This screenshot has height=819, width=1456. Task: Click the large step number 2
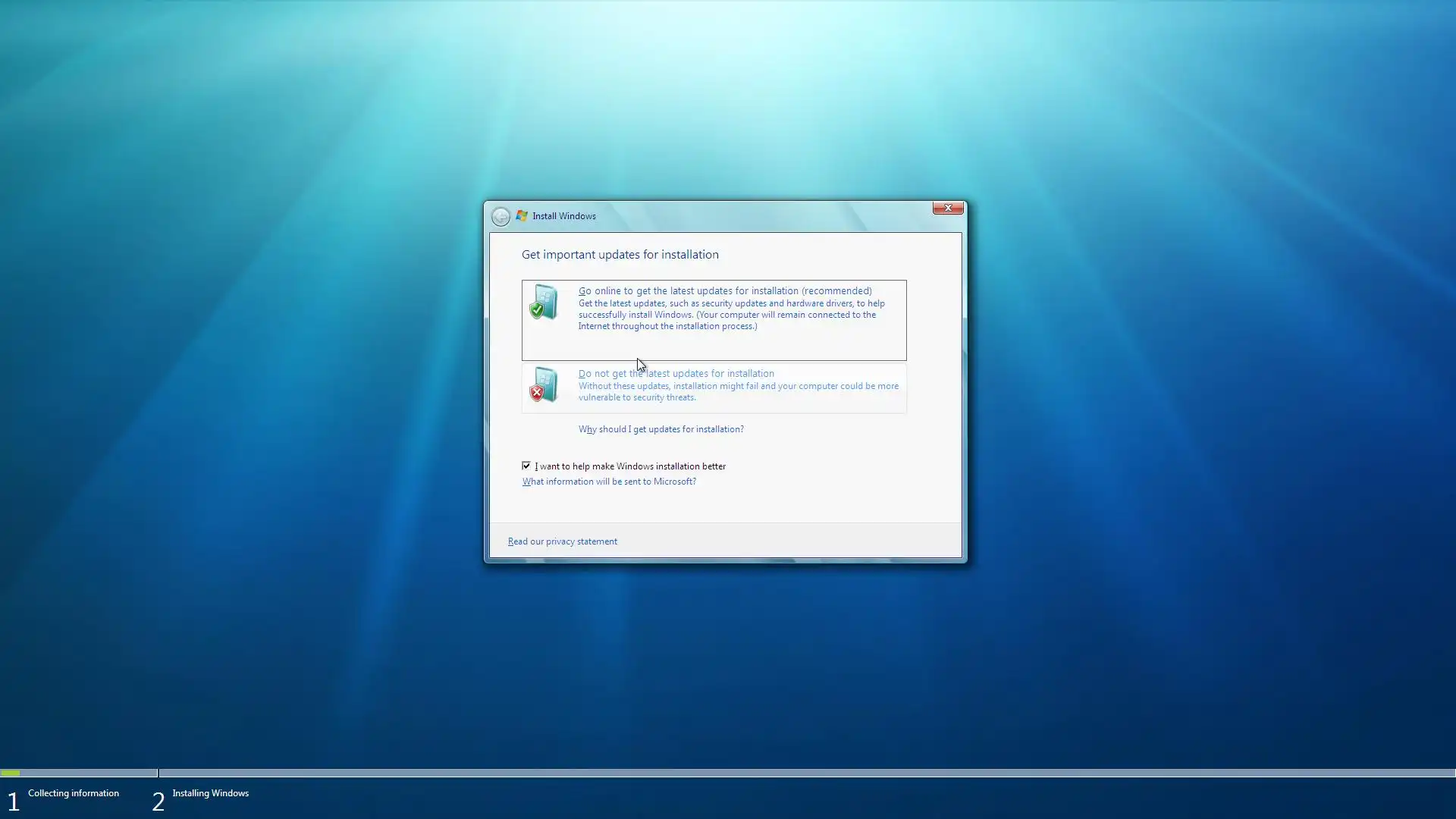tap(158, 802)
